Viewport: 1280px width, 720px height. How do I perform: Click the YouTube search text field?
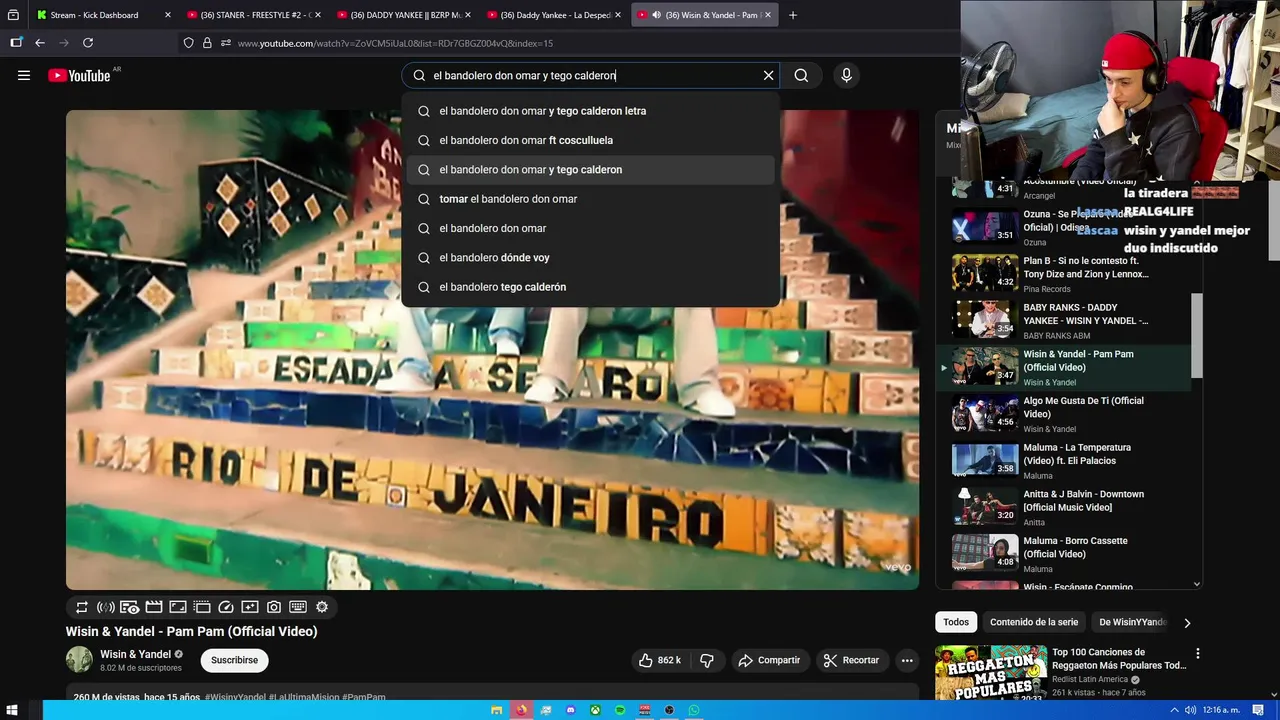pyautogui.click(x=590, y=75)
